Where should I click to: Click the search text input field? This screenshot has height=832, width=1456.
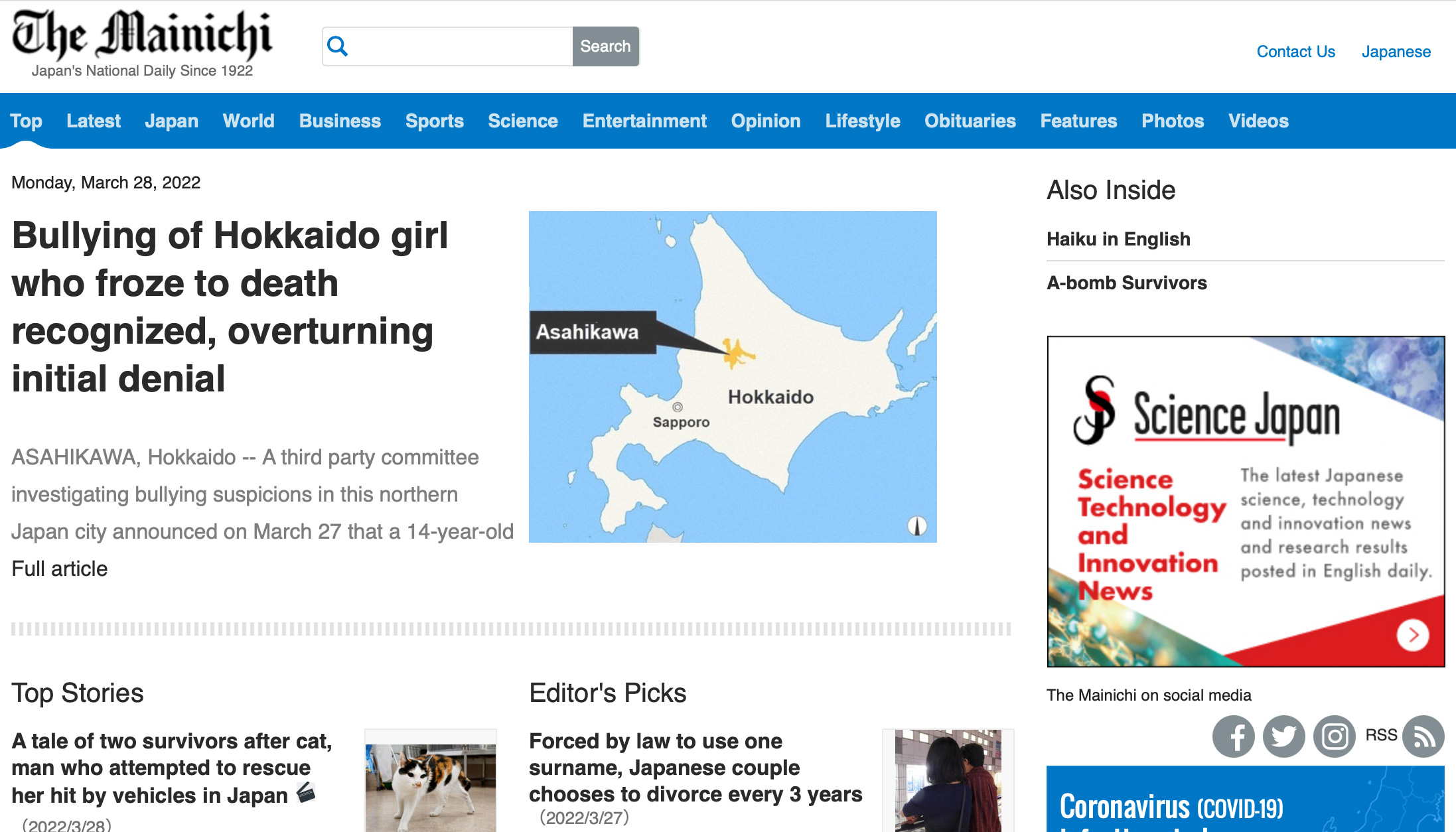(x=461, y=46)
